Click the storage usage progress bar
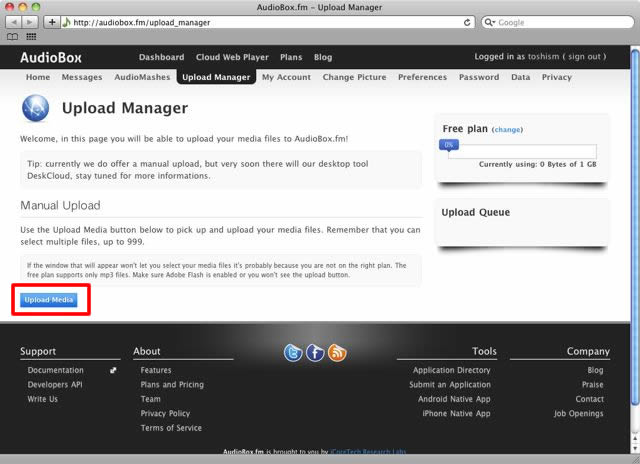The width and height of the screenshot is (640, 464). point(522,151)
